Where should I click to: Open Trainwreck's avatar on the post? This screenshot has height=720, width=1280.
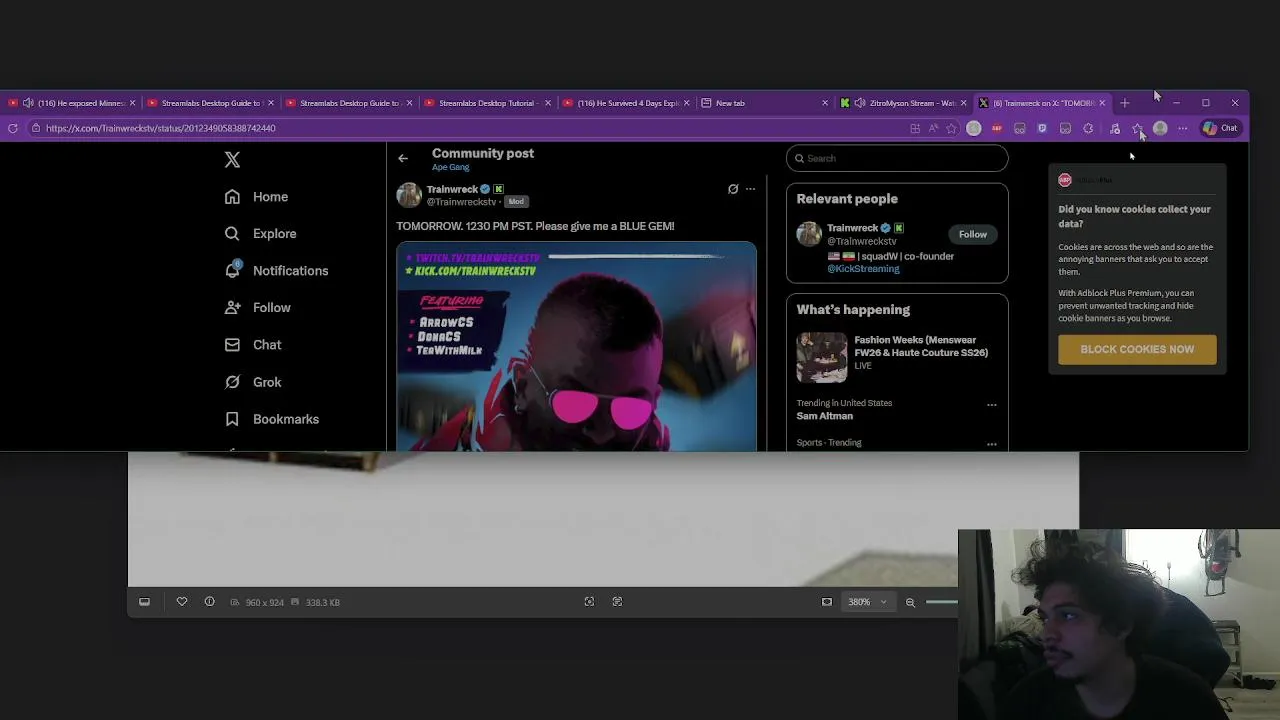tap(409, 195)
